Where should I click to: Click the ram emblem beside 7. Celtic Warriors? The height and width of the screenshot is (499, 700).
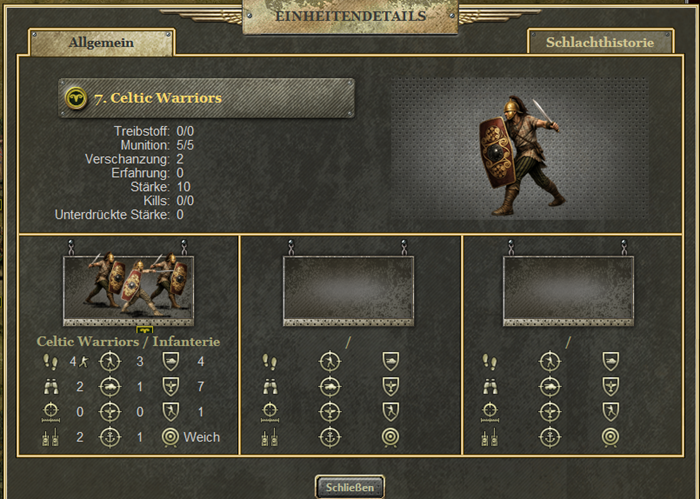click(x=76, y=98)
